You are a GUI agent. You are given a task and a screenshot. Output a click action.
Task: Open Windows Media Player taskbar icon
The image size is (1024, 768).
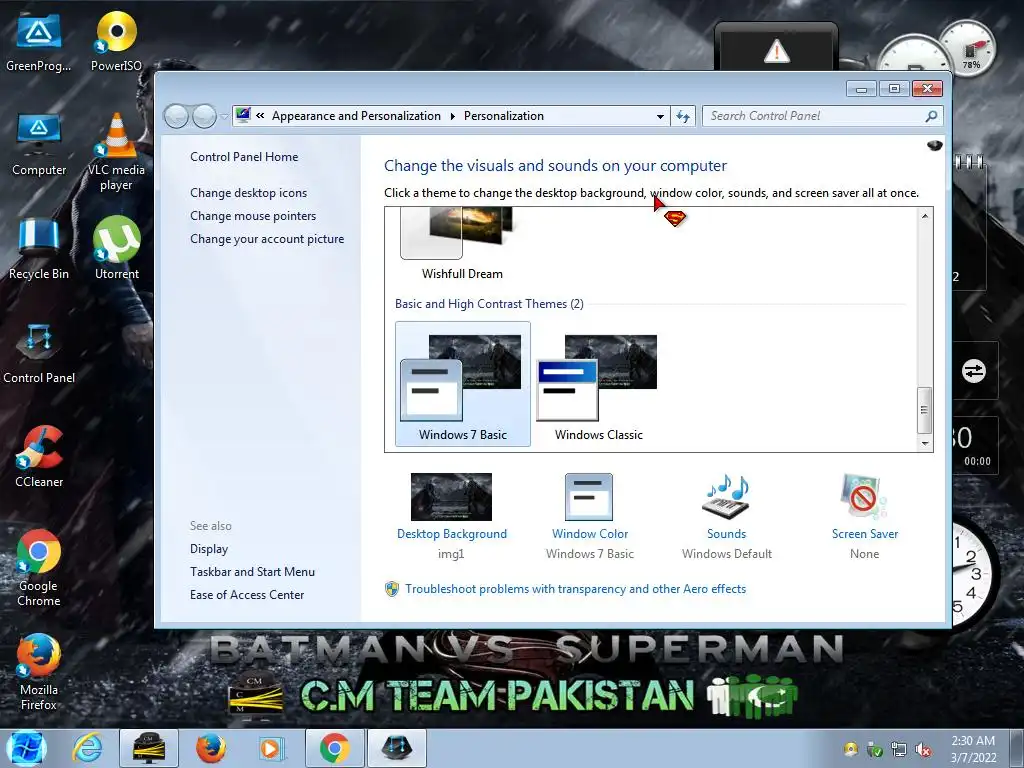point(270,748)
